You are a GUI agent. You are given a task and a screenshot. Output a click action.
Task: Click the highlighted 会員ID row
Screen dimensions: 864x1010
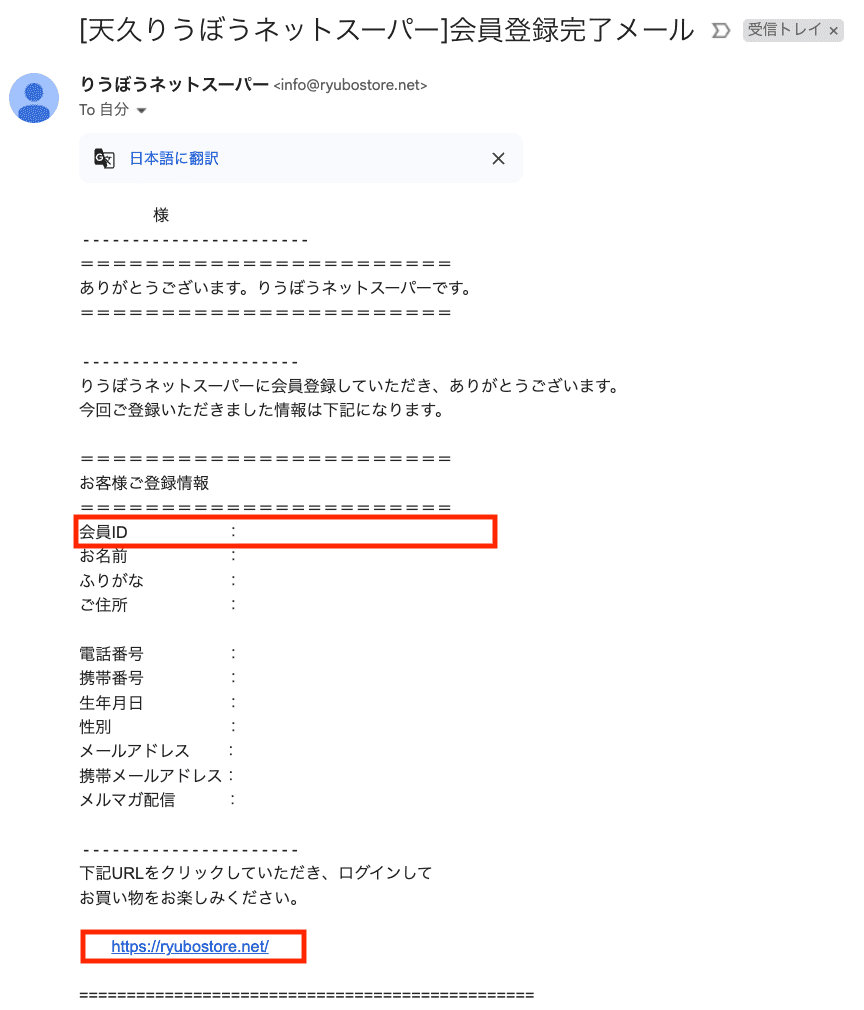[285, 532]
